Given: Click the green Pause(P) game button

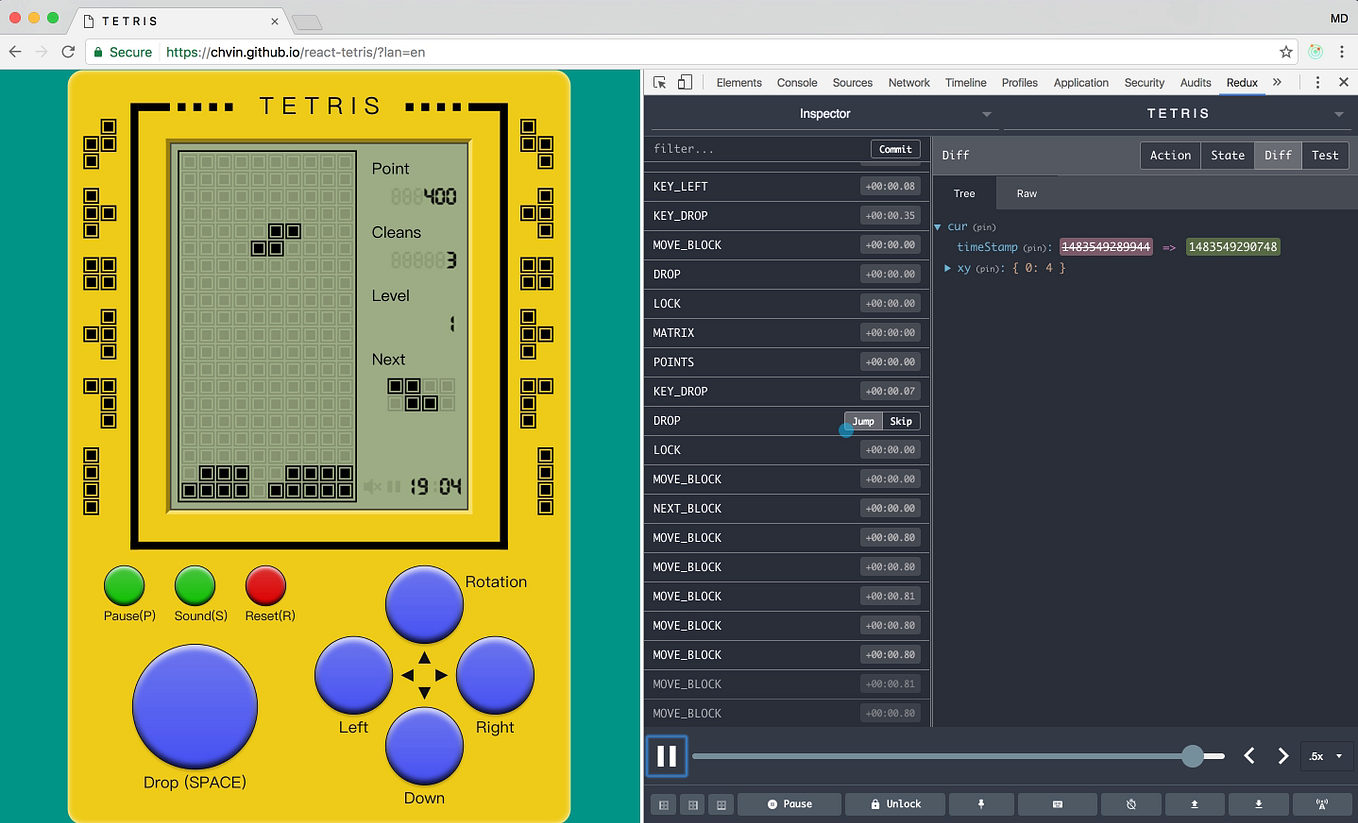Looking at the screenshot, I should [125, 586].
